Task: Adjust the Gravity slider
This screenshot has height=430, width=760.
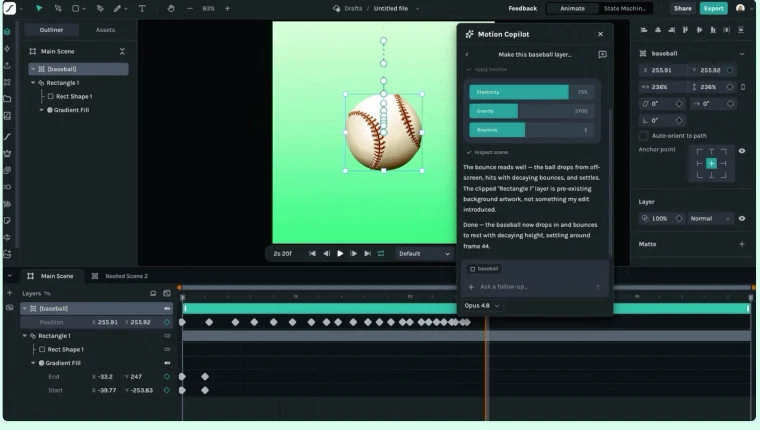Action: [x=532, y=111]
